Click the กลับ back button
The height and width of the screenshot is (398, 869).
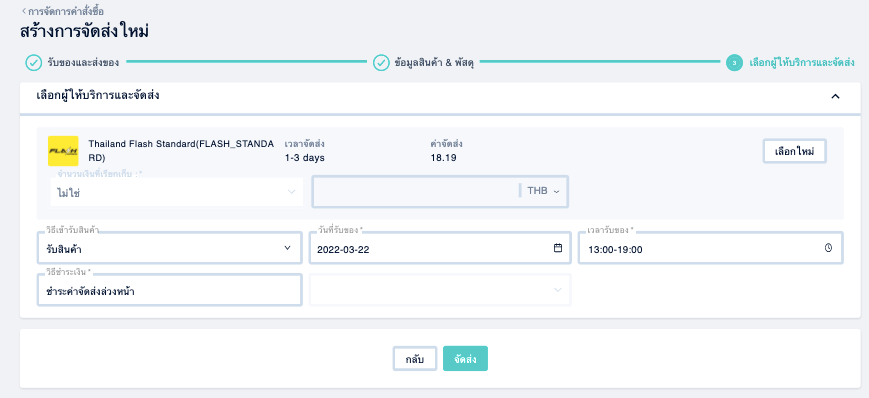click(415, 359)
